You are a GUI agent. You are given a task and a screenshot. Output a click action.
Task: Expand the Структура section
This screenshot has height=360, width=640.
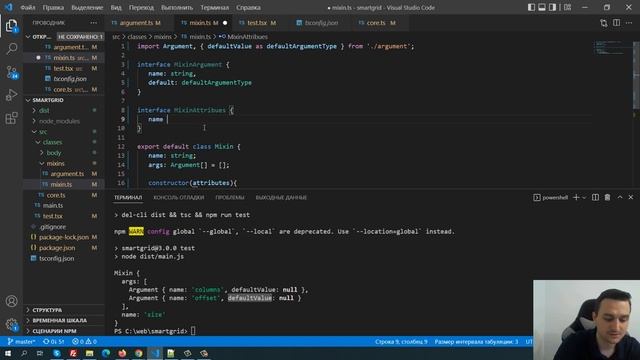[x=64, y=310]
